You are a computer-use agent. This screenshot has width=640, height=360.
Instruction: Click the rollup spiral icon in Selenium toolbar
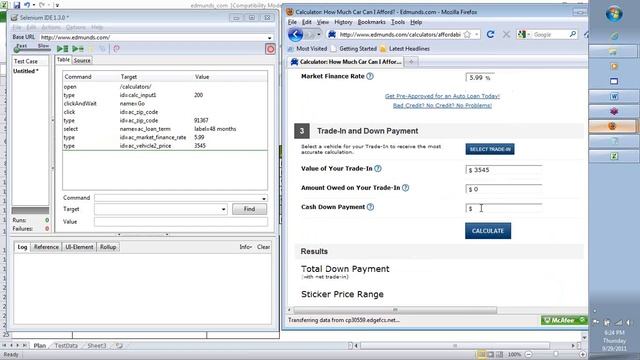pyautogui.click(x=116, y=49)
